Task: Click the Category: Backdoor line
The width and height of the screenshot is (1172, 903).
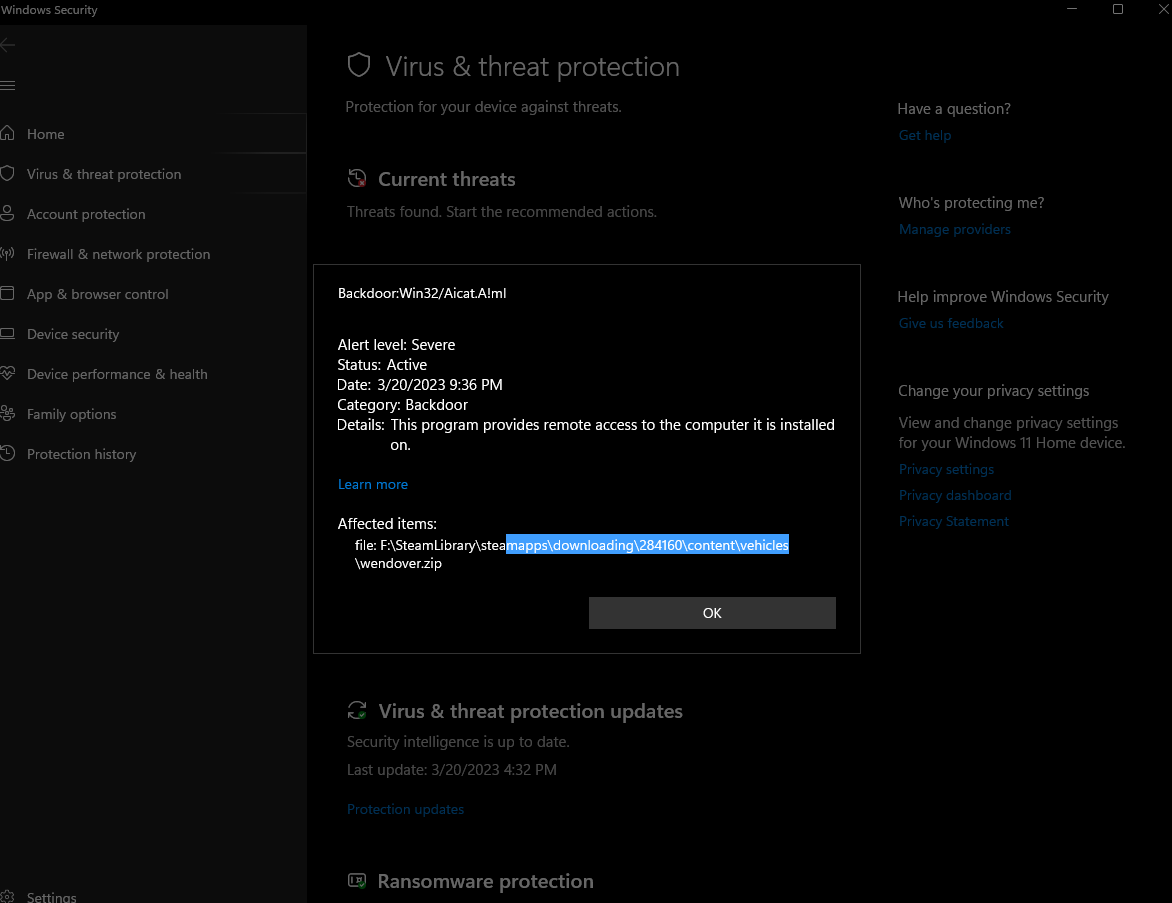Action: click(402, 405)
